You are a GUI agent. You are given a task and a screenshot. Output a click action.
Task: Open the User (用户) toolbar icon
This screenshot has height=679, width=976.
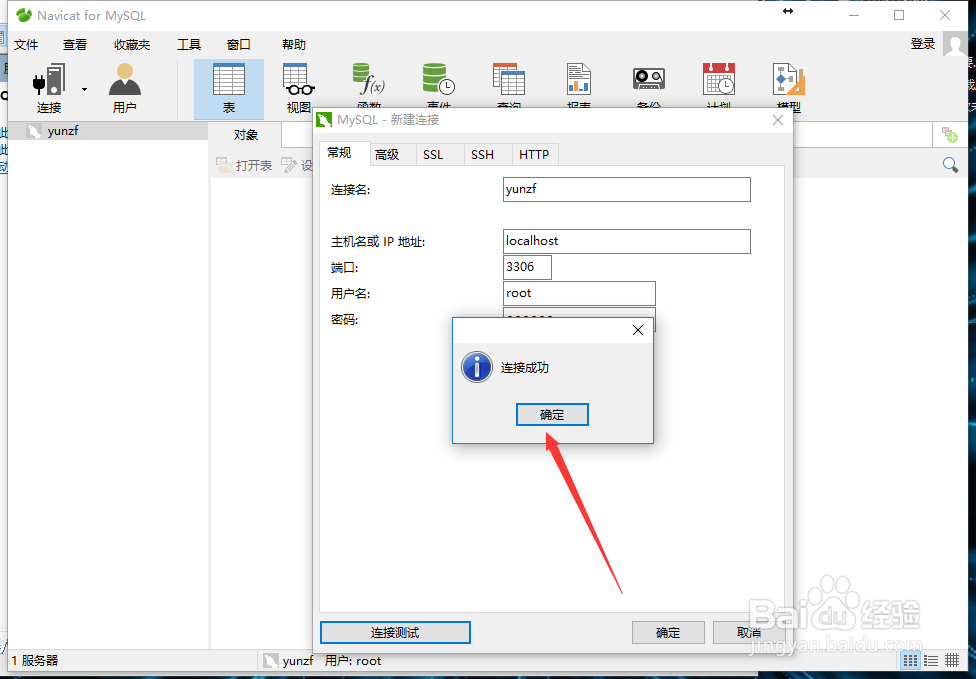click(124, 89)
